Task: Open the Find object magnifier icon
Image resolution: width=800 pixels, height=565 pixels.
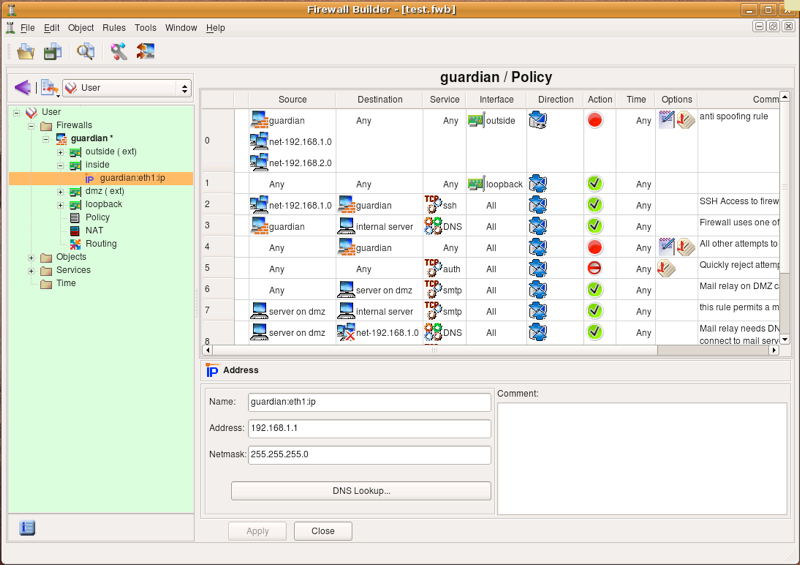Action: pos(85,52)
